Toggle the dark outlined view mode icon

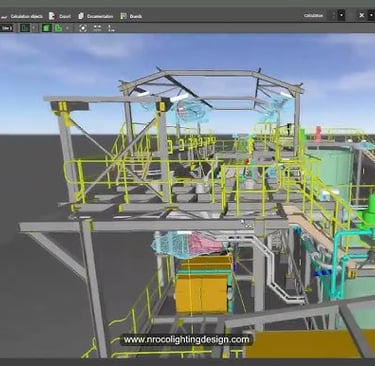(x=25, y=28)
